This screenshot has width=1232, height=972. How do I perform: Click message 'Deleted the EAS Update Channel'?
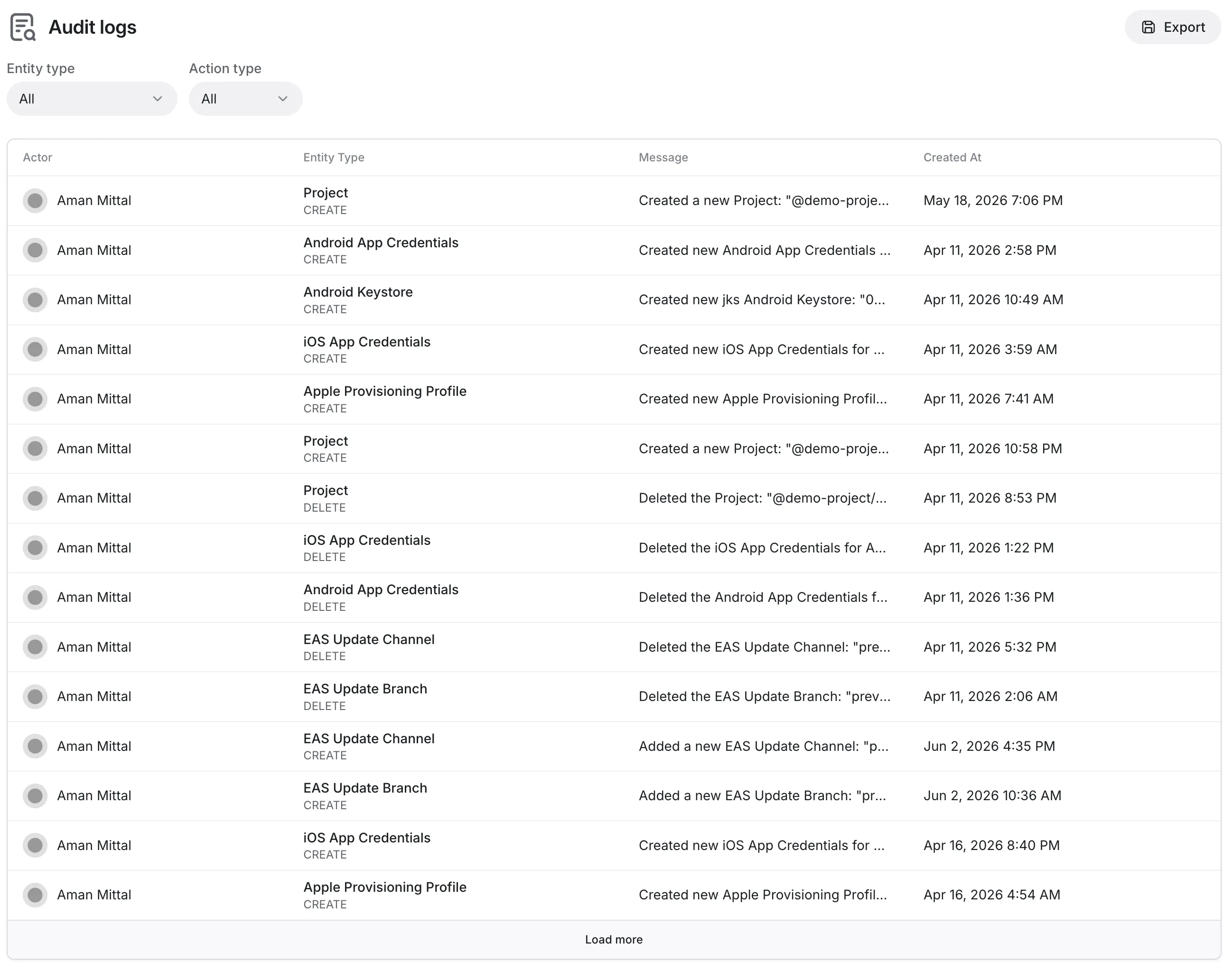pyautogui.click(x=765, y=647)
